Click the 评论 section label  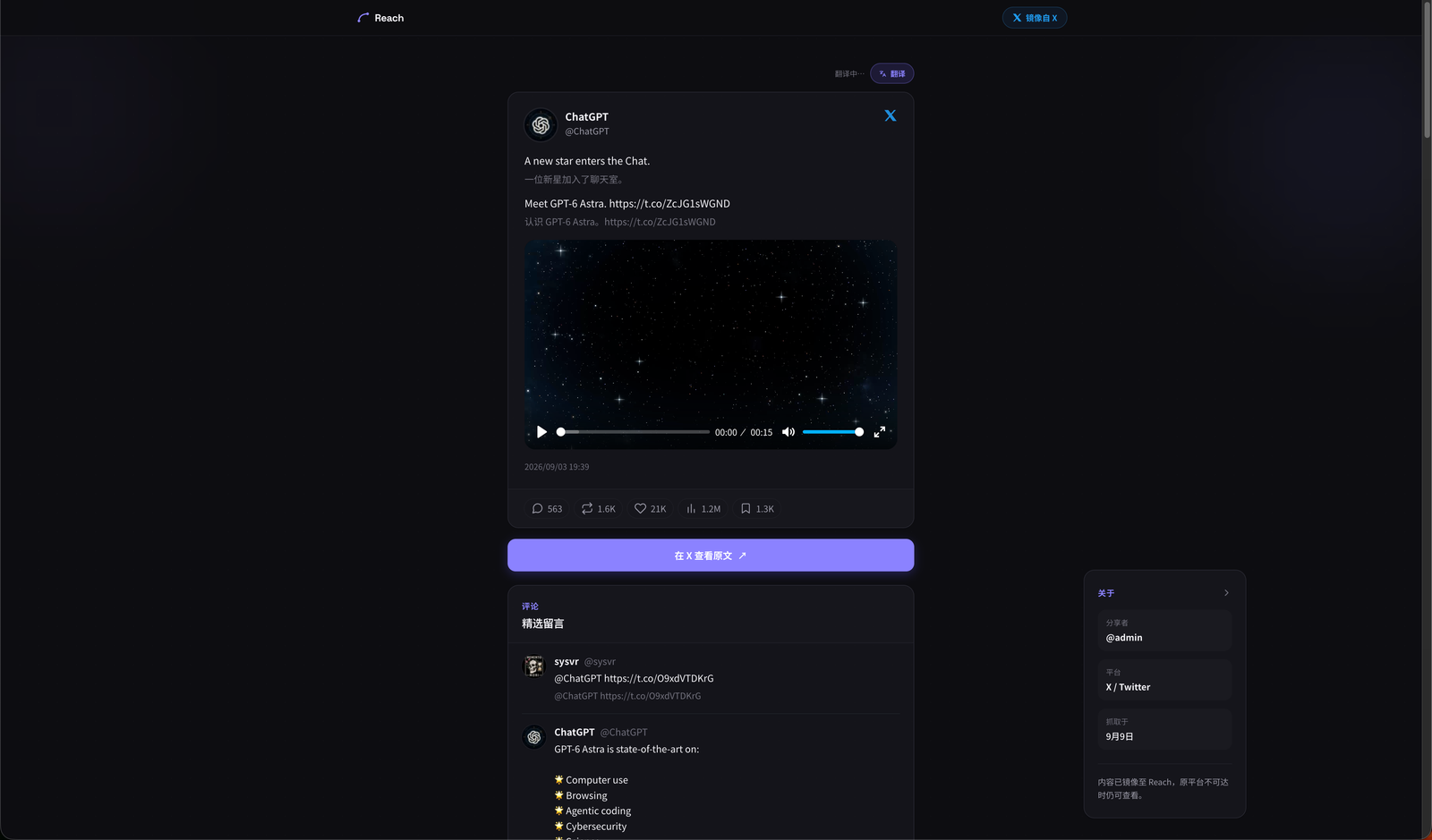tap(530, 607)
